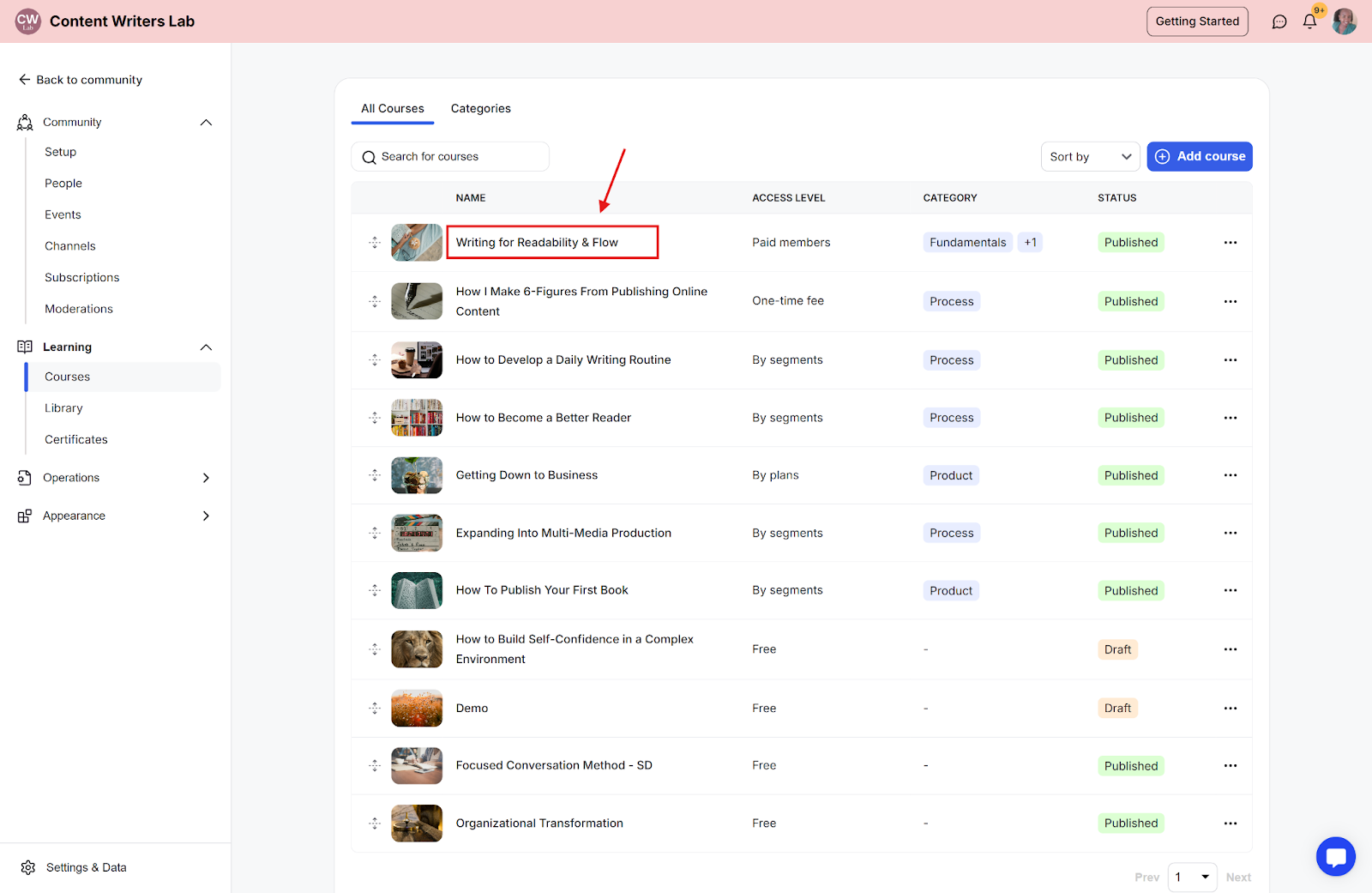
Task: Switch to the Categories tab
Action: (480, 109)
